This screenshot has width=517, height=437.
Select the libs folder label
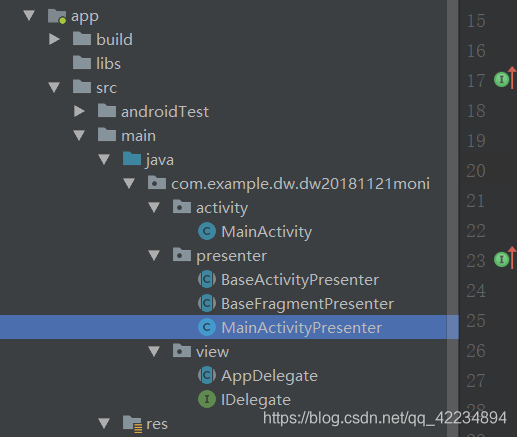[108, 64]
